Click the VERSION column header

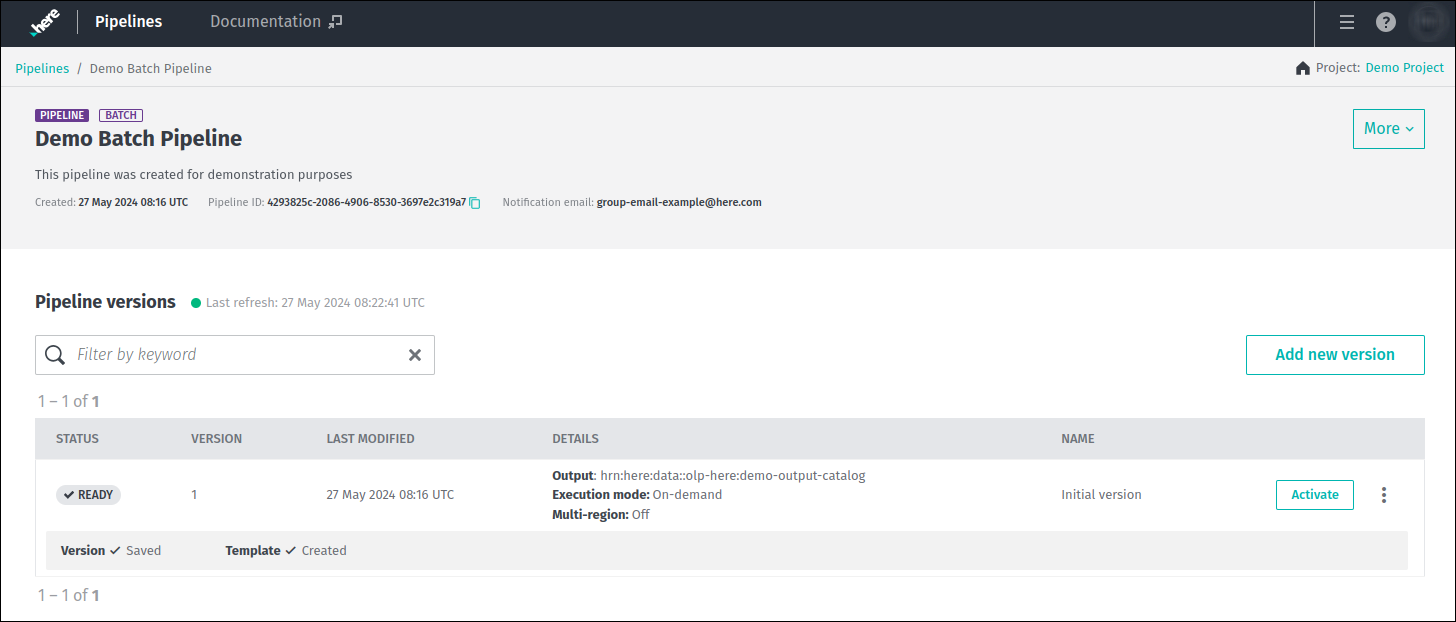(216, 439)
